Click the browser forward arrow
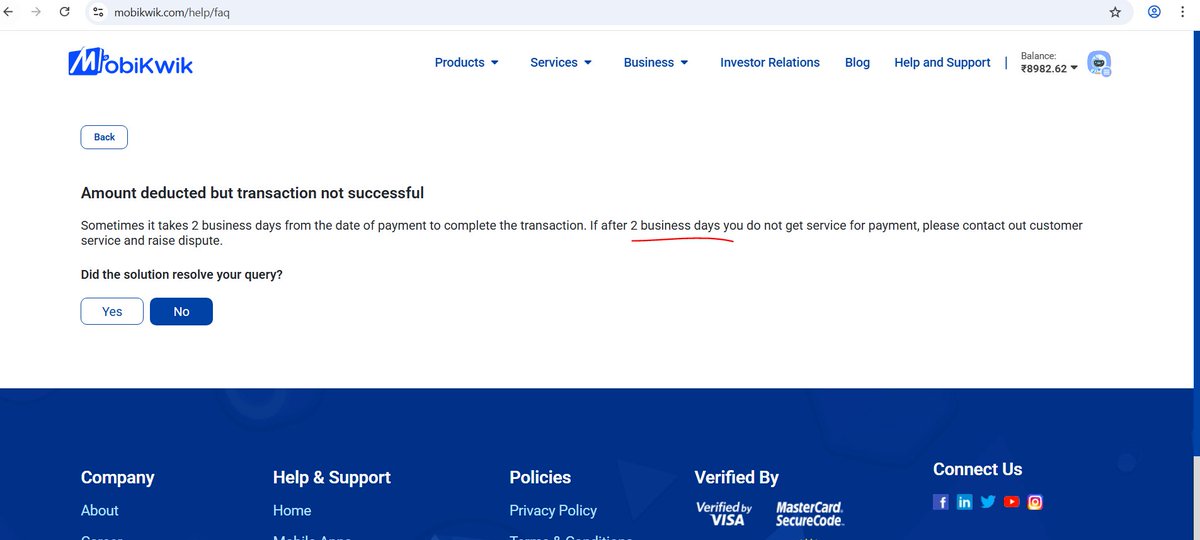The image size is (1200, 540). [x=37, y=13]
